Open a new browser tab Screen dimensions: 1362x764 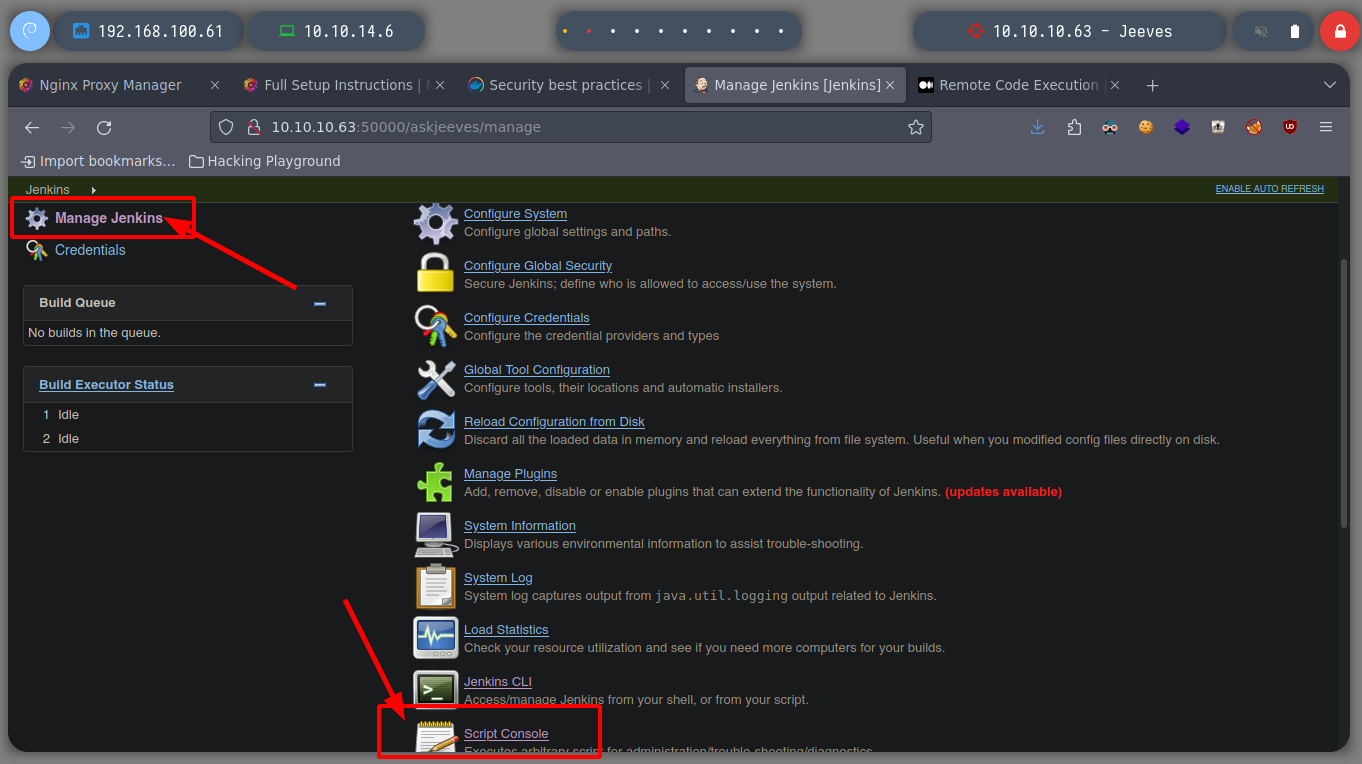tap(1152, 85)
